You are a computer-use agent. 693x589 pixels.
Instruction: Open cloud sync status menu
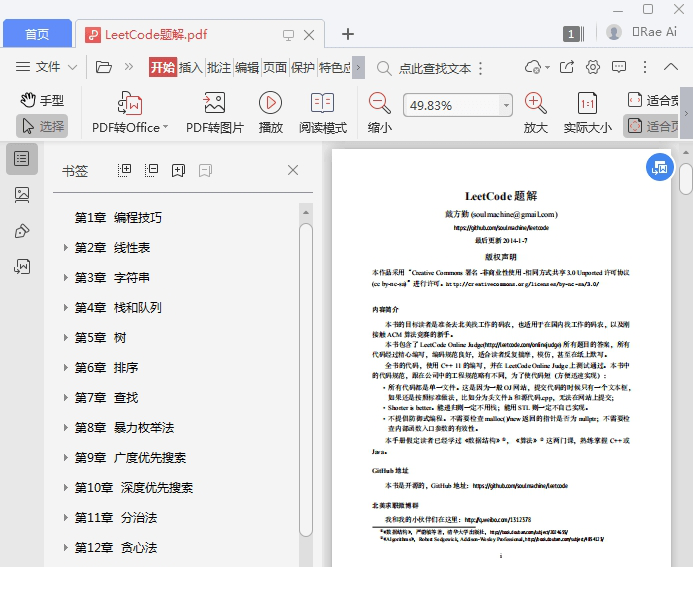537,67
